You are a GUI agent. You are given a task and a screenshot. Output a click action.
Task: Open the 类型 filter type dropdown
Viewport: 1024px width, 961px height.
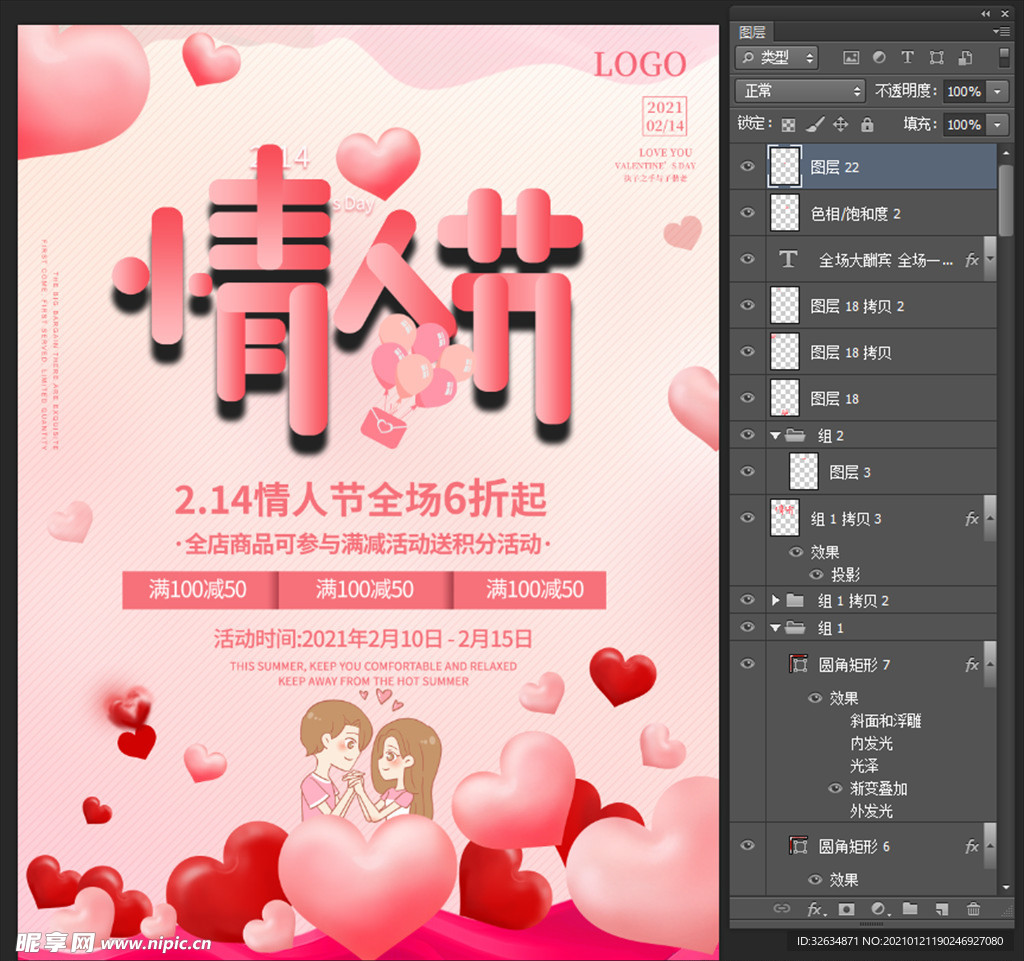click(777, 57)
